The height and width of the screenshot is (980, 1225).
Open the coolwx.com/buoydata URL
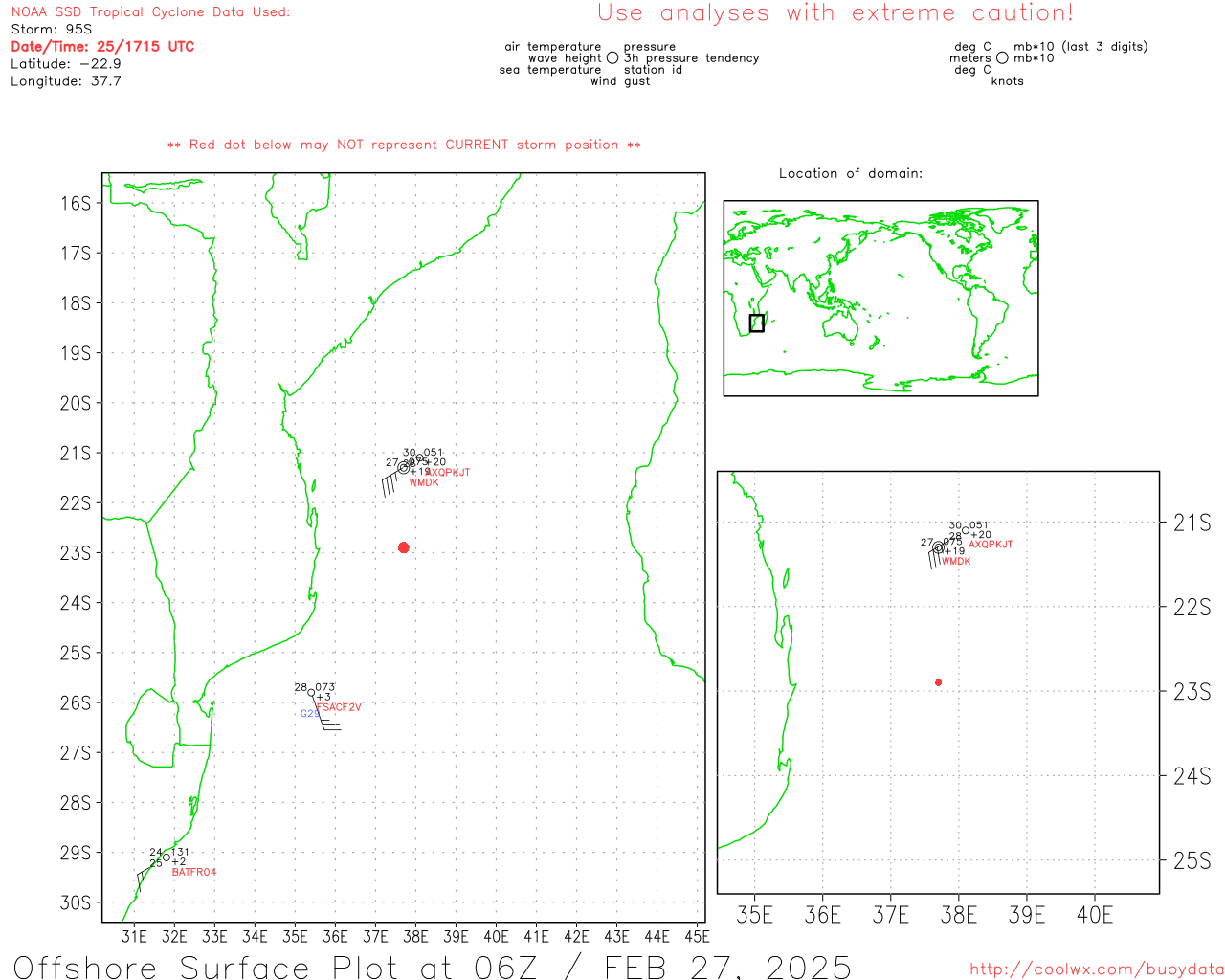pos(1097,969)
